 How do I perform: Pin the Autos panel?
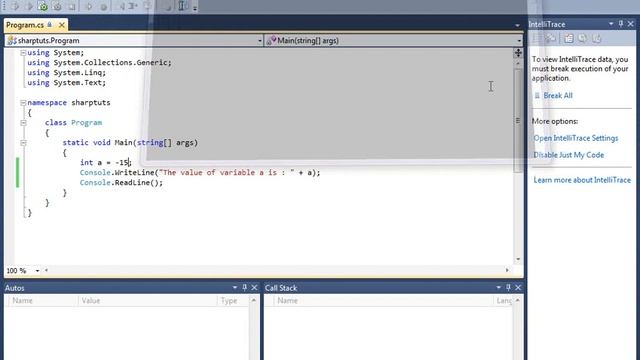pyautogui.click(x=244, y=288)
